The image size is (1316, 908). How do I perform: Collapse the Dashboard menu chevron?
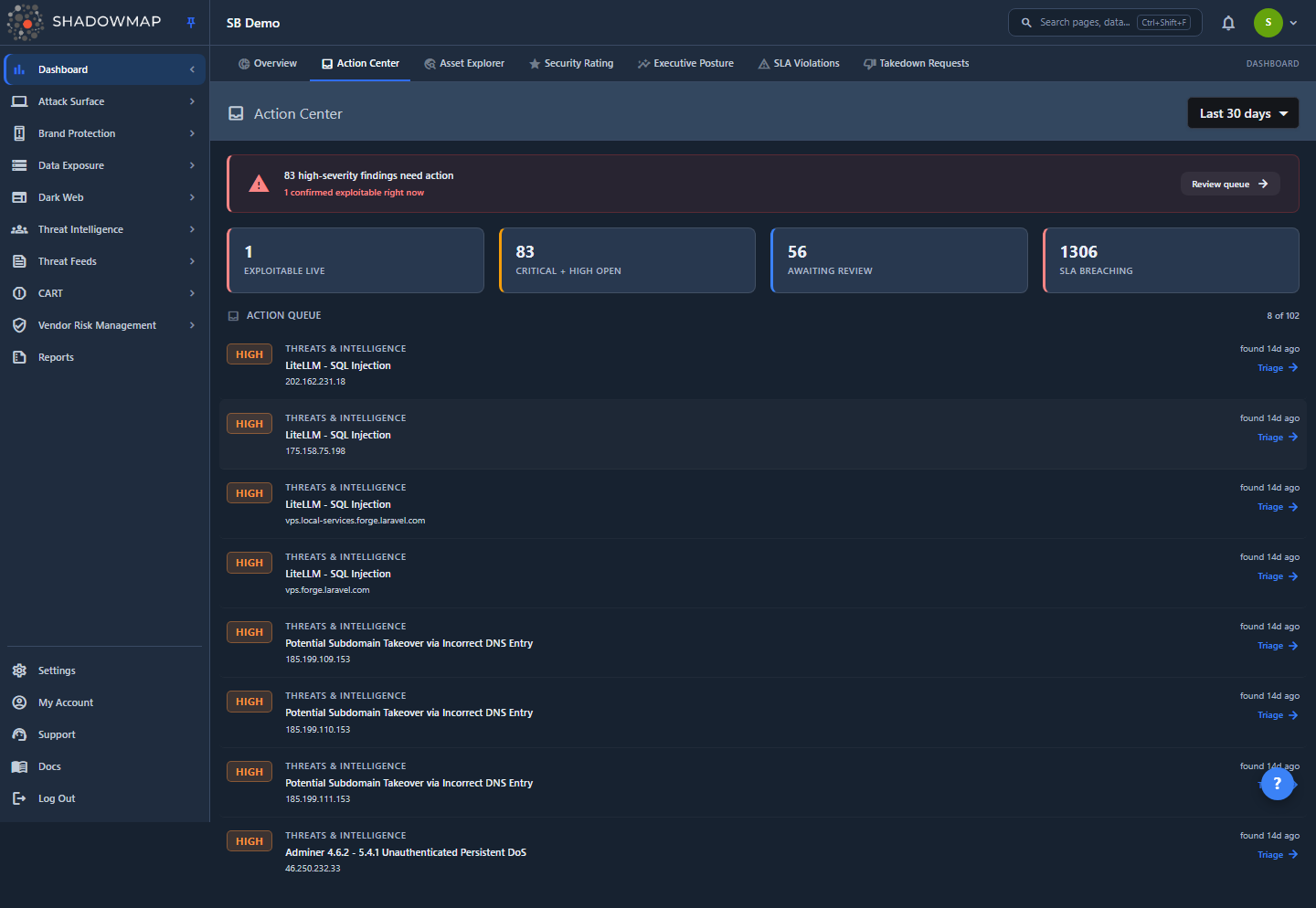pyautogui.click(x=192, y=69)
